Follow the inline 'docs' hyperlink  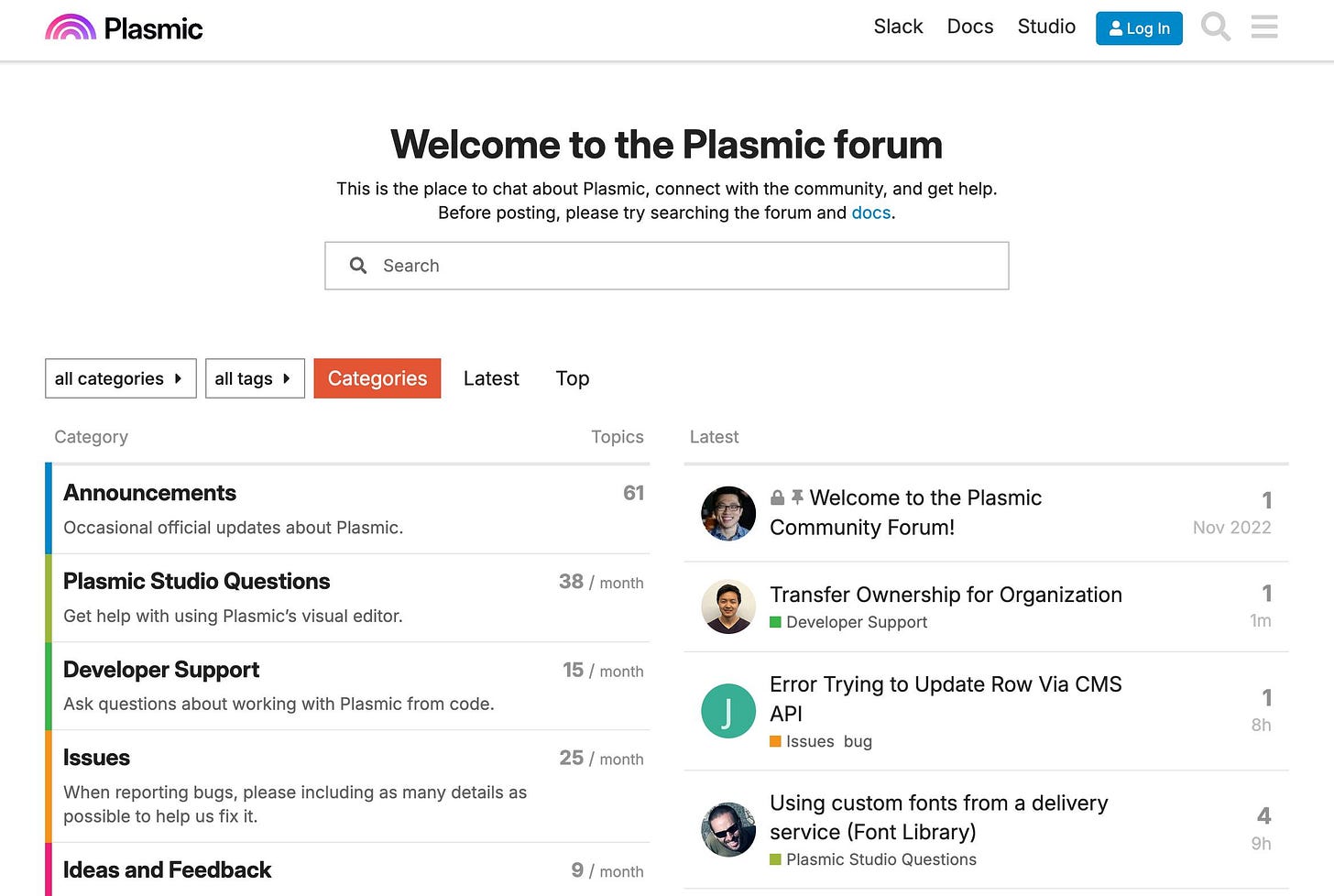click(x=870, y=213)
